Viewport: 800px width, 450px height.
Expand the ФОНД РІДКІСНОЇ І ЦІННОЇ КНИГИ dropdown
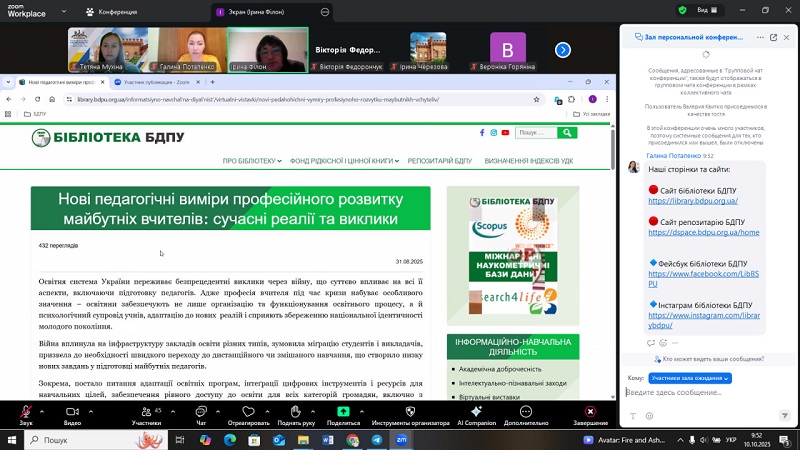344,161
